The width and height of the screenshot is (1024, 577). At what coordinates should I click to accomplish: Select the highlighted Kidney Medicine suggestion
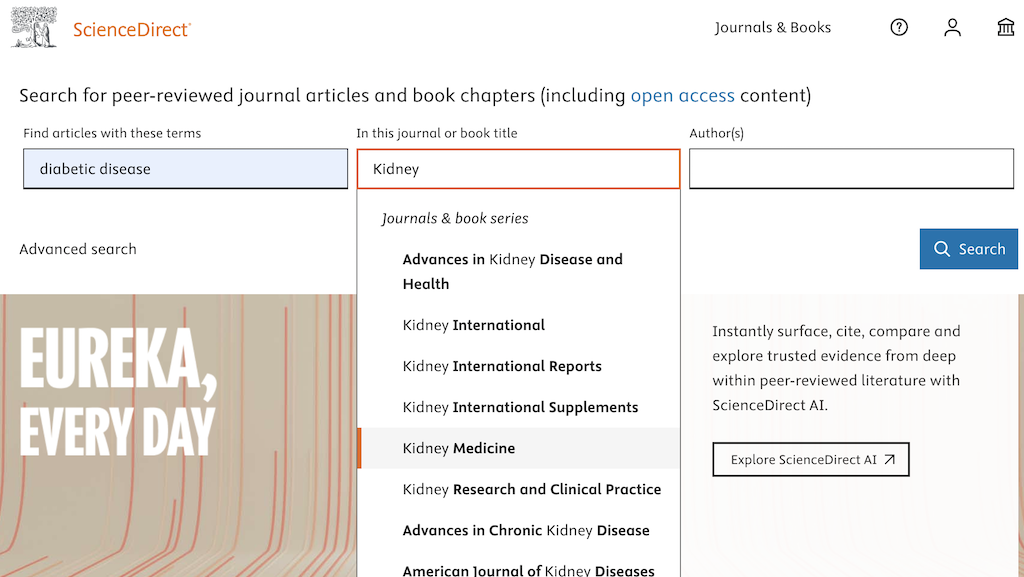click(459, 448)
